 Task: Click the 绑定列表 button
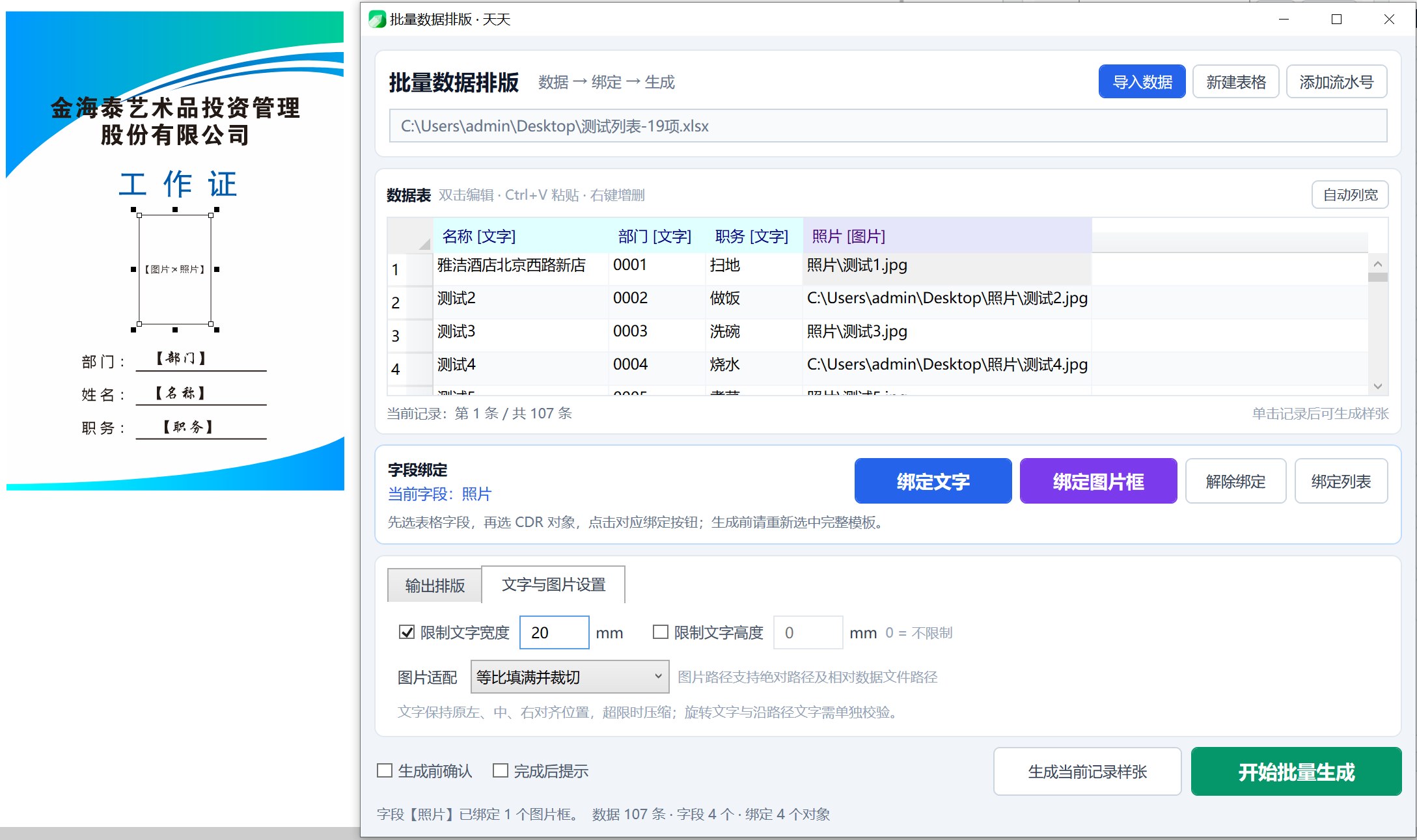[1341, 481]
